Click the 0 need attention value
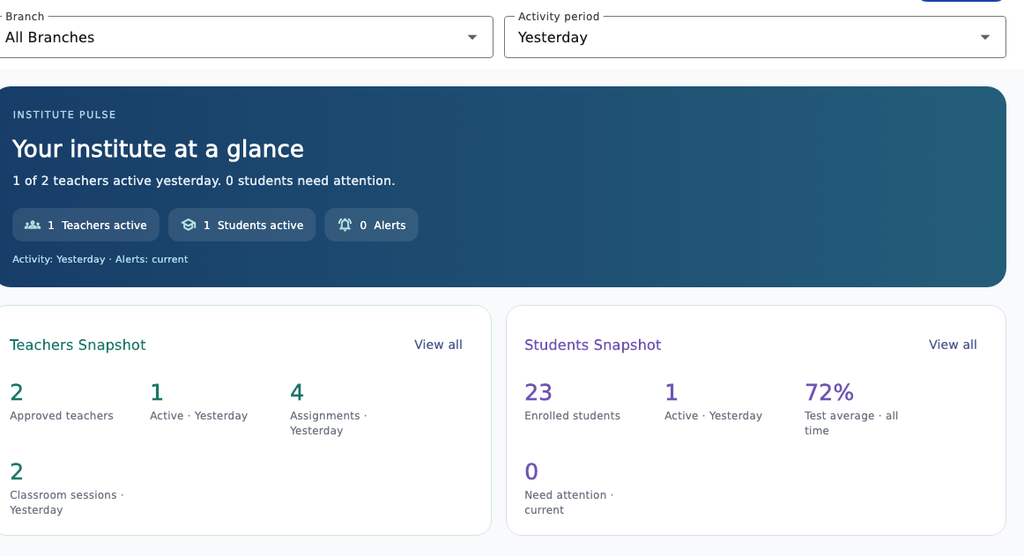1024x556 pixels. coord(532,471)
